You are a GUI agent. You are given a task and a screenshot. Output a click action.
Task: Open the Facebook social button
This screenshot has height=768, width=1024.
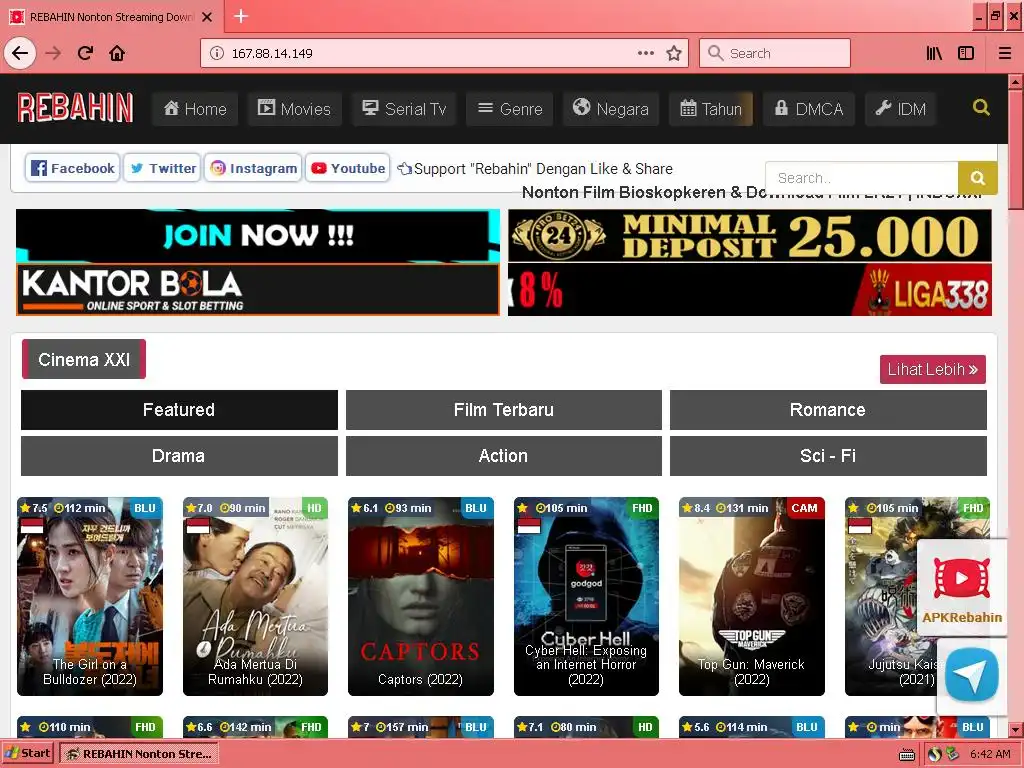[x=72, y=168]
